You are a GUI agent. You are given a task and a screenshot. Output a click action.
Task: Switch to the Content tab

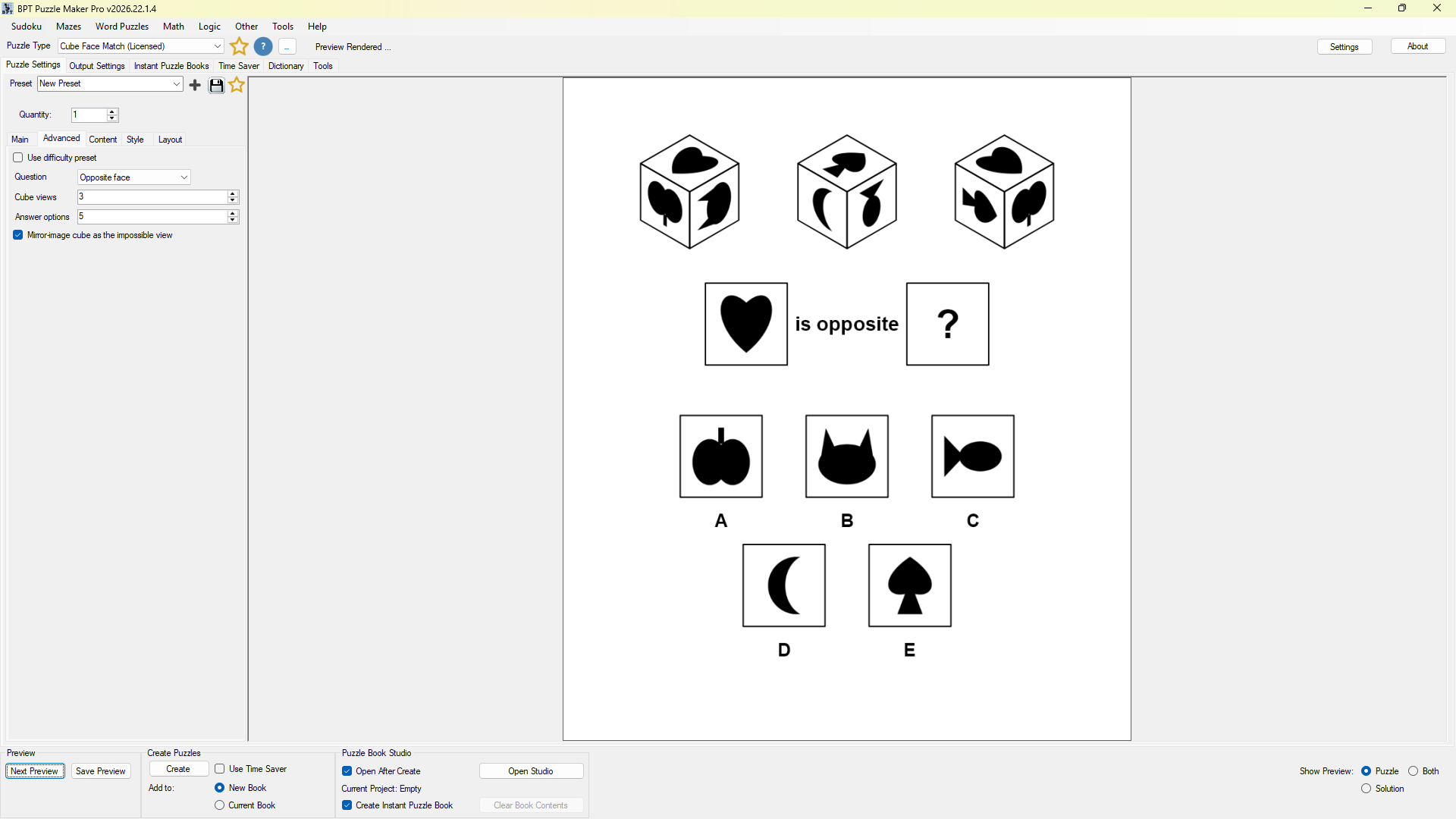pos(103,140)
